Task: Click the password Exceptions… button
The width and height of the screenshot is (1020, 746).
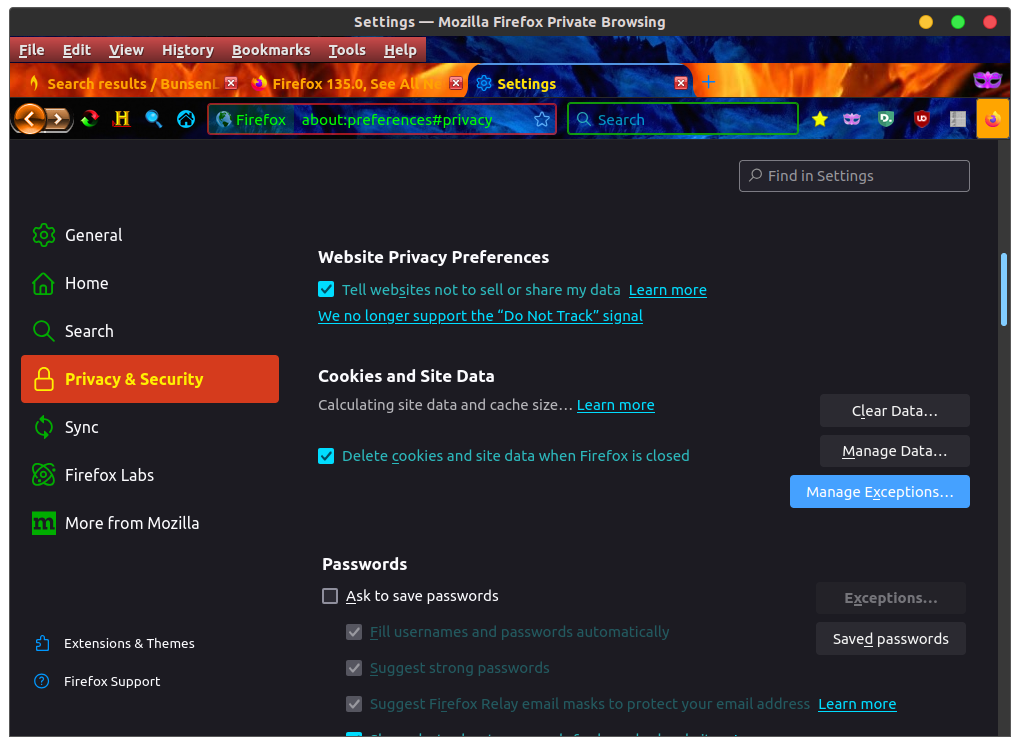Action: coord(891,598)
